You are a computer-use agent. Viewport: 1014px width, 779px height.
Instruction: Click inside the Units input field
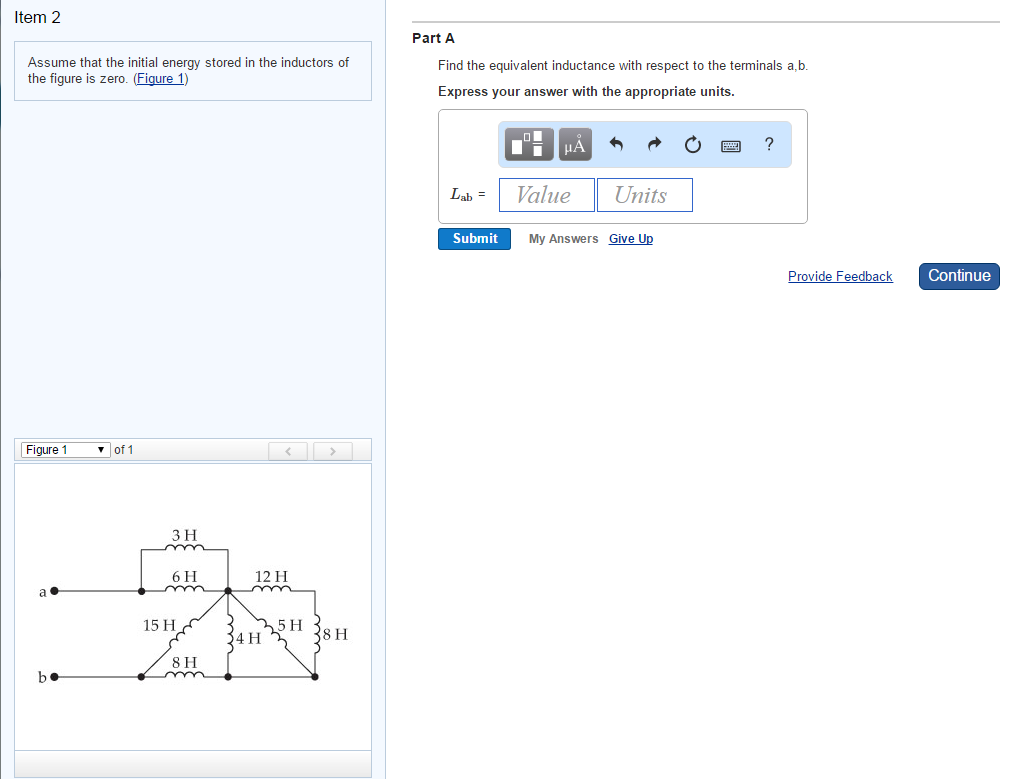[644, 194]
